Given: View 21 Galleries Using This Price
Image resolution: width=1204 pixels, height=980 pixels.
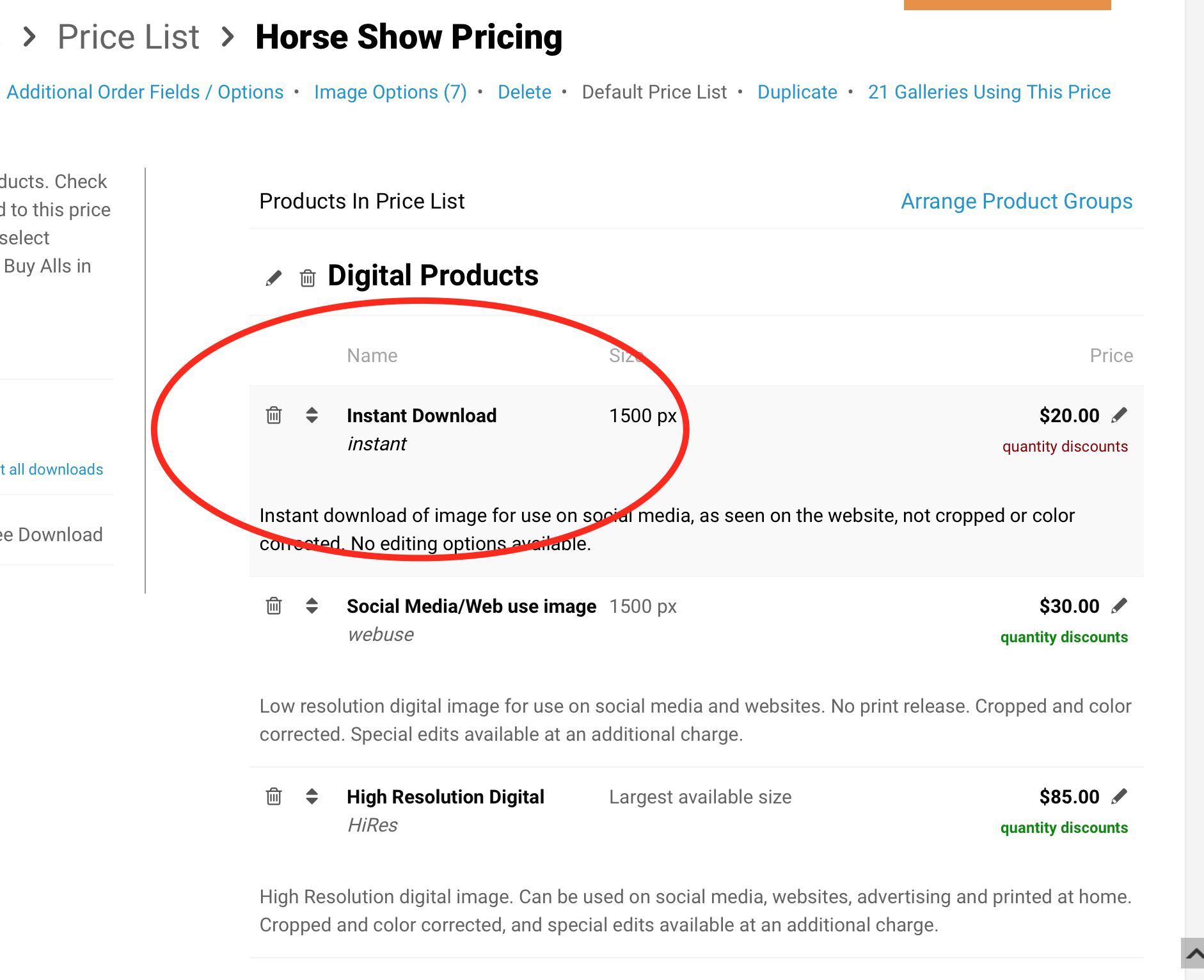Looking at the screenshot, I should click(x=989, y=92).
